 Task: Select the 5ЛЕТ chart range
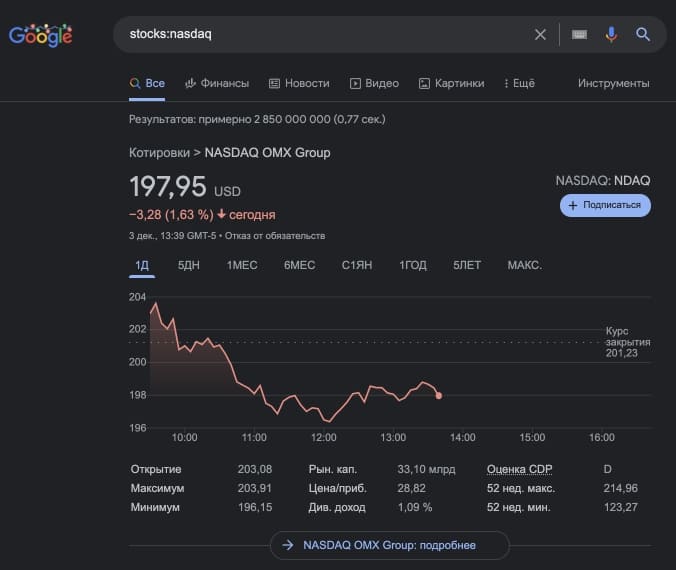point(467,265)
